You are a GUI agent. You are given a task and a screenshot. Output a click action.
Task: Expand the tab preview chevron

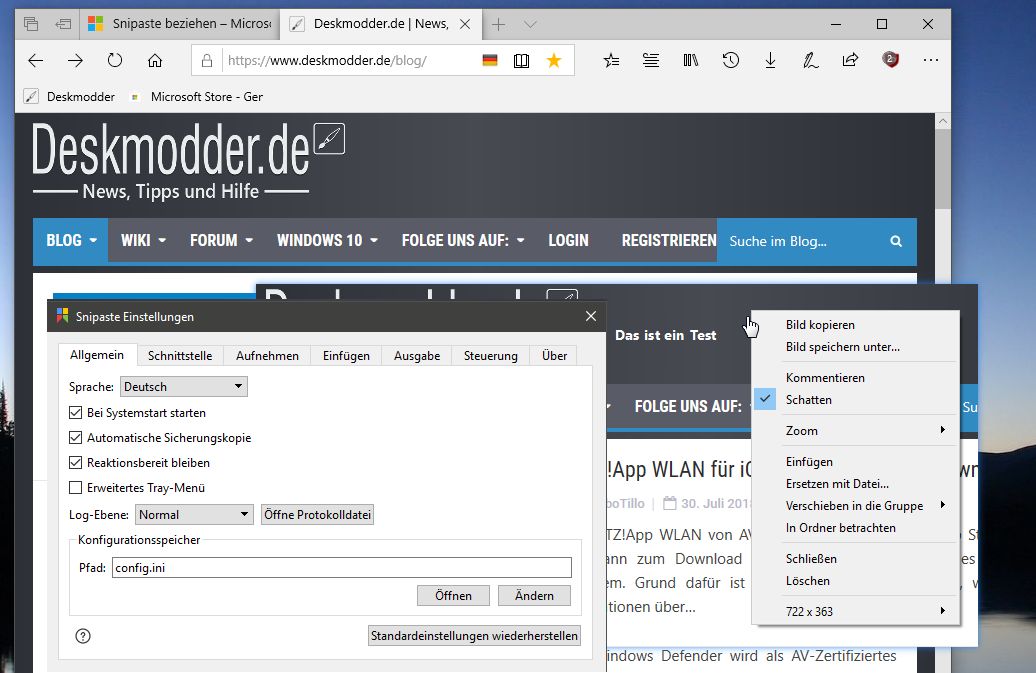tap(530, 24)
